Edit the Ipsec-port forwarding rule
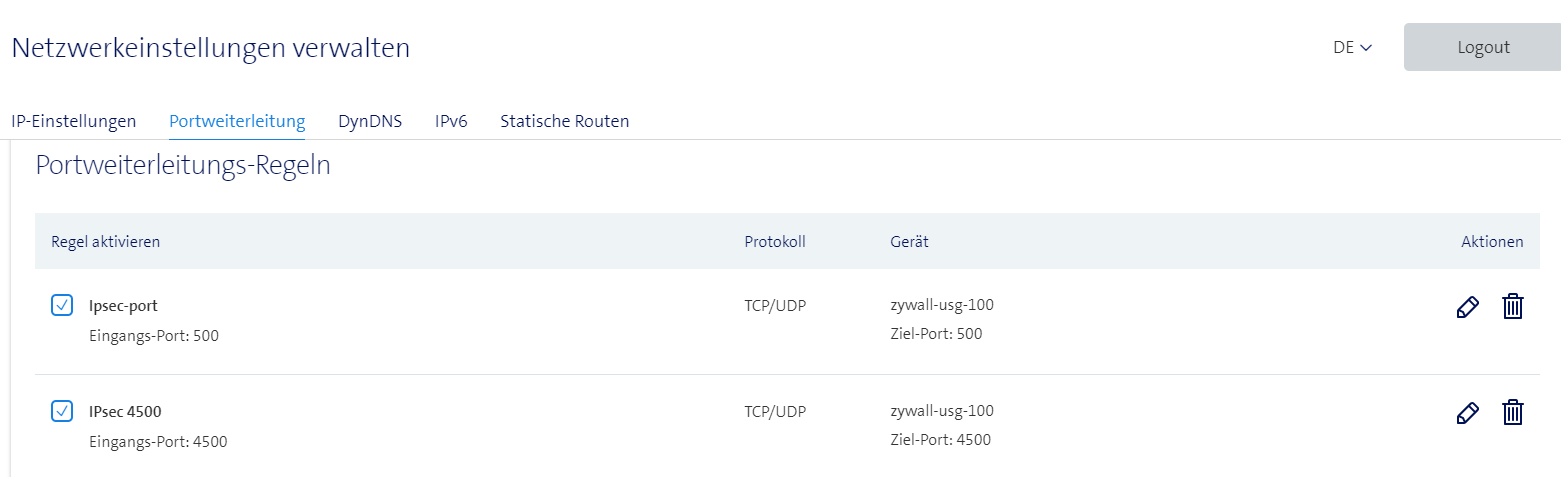Image resolution: width=1561 pixels, height=477 pixels. [x=1467, y=307]
